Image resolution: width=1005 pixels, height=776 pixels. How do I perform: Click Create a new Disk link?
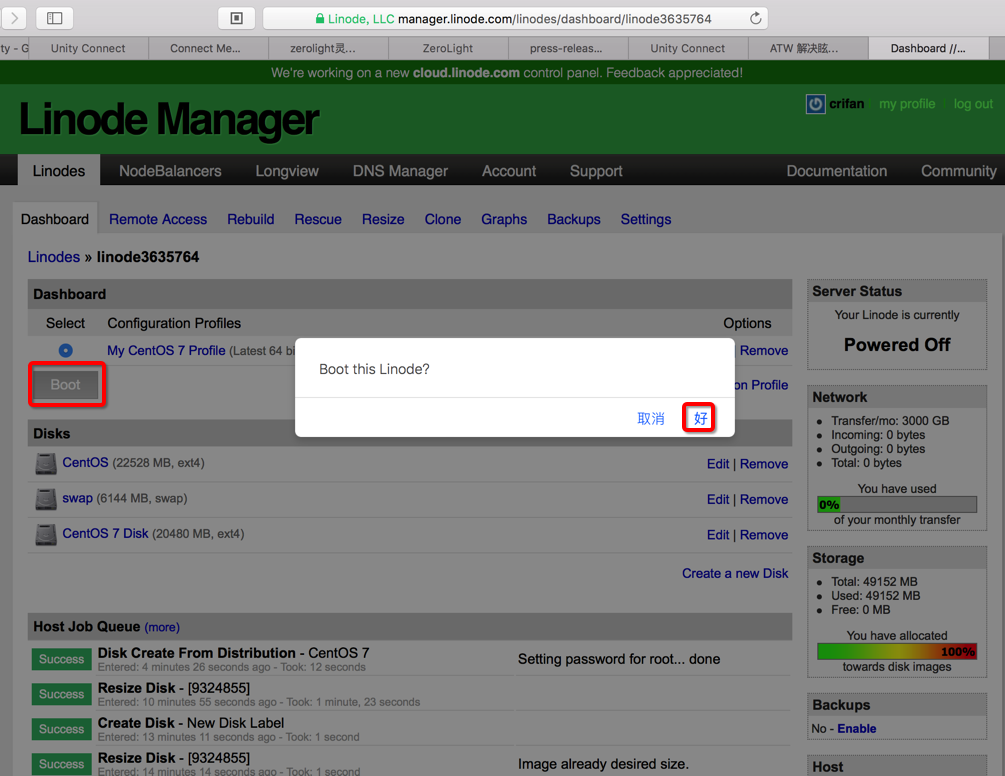pyautogui.click(x=735, y=574)
